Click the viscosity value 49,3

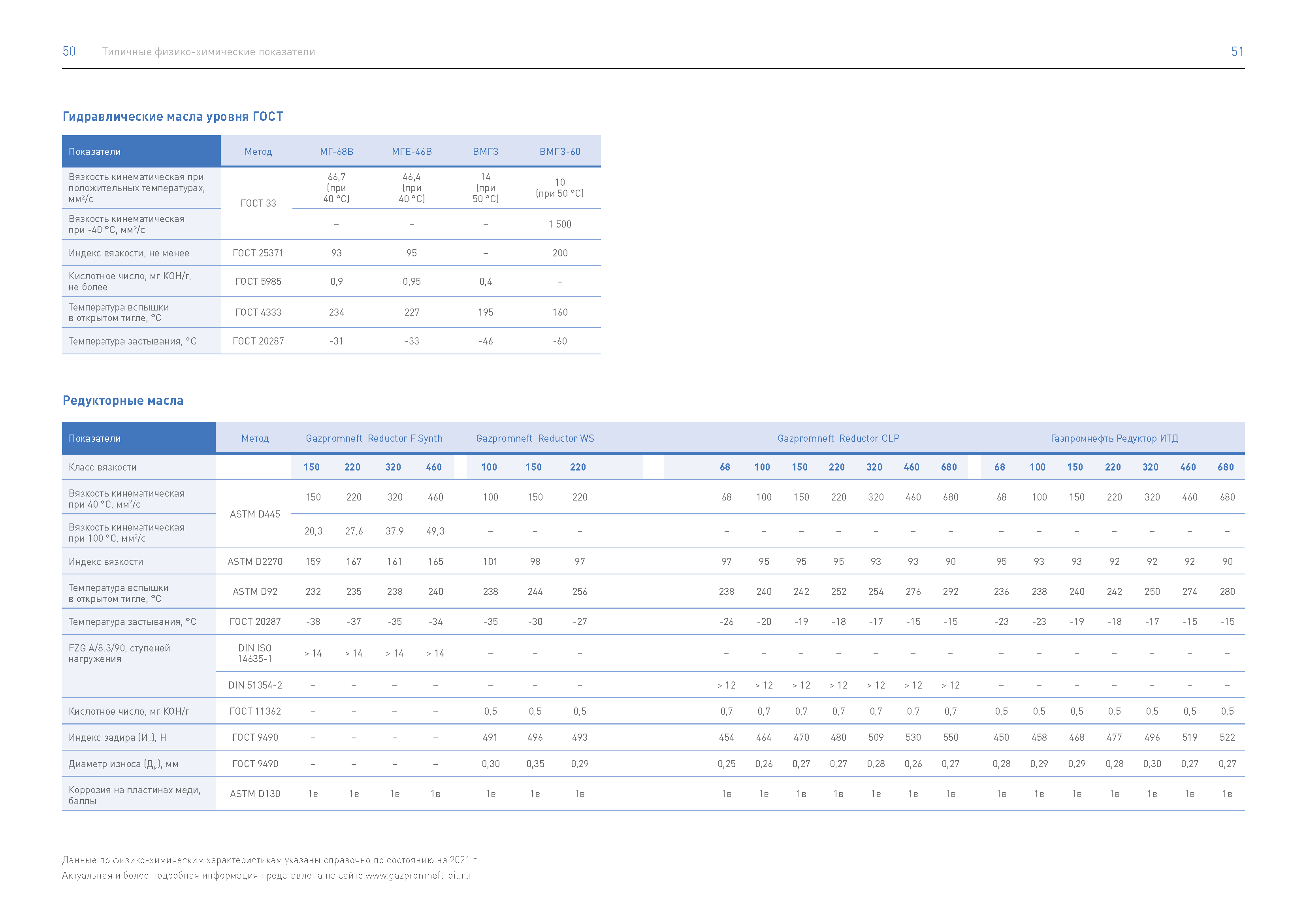pos(435,532)
